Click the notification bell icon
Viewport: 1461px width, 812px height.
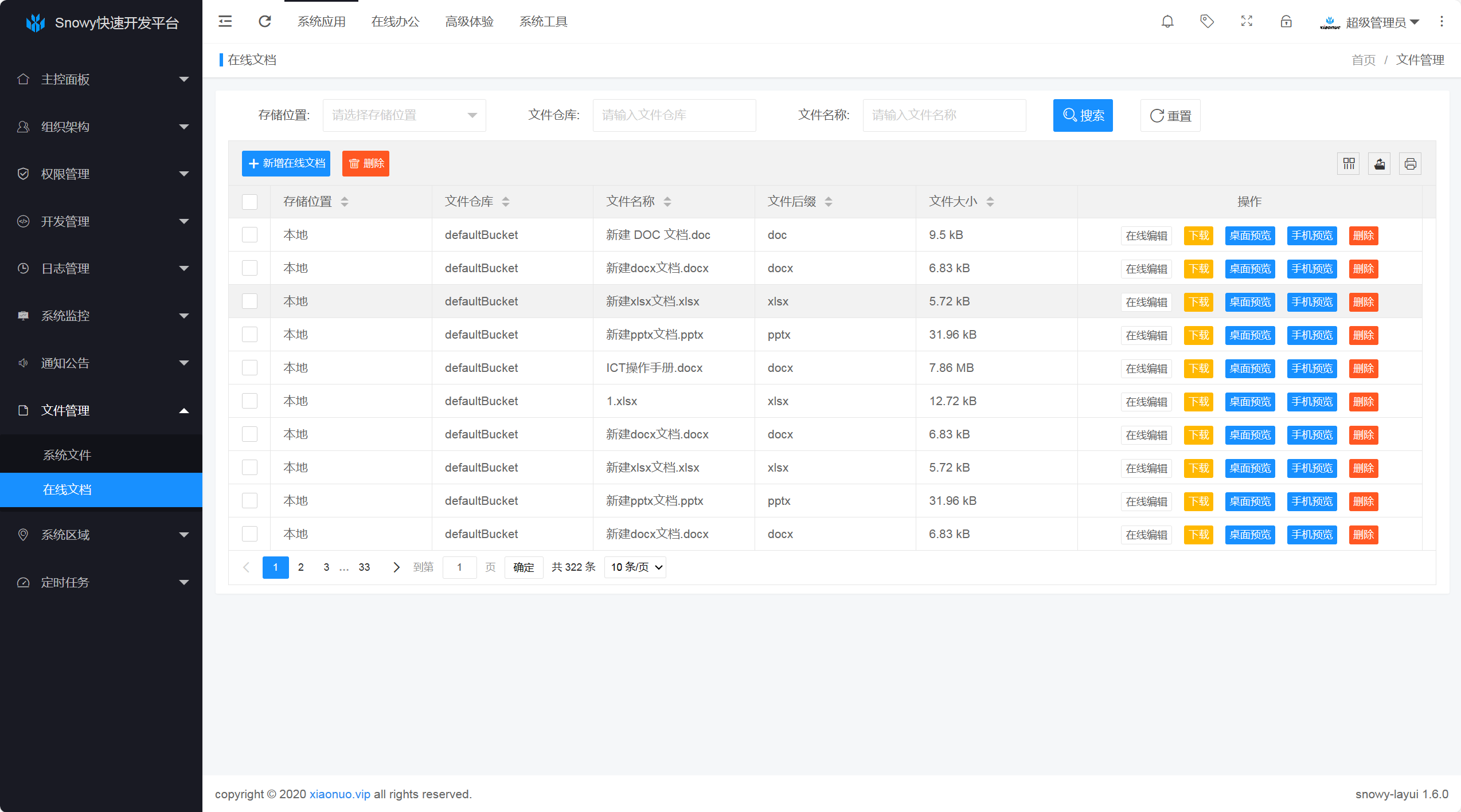pyautogui.click(x=1167, y=22)
